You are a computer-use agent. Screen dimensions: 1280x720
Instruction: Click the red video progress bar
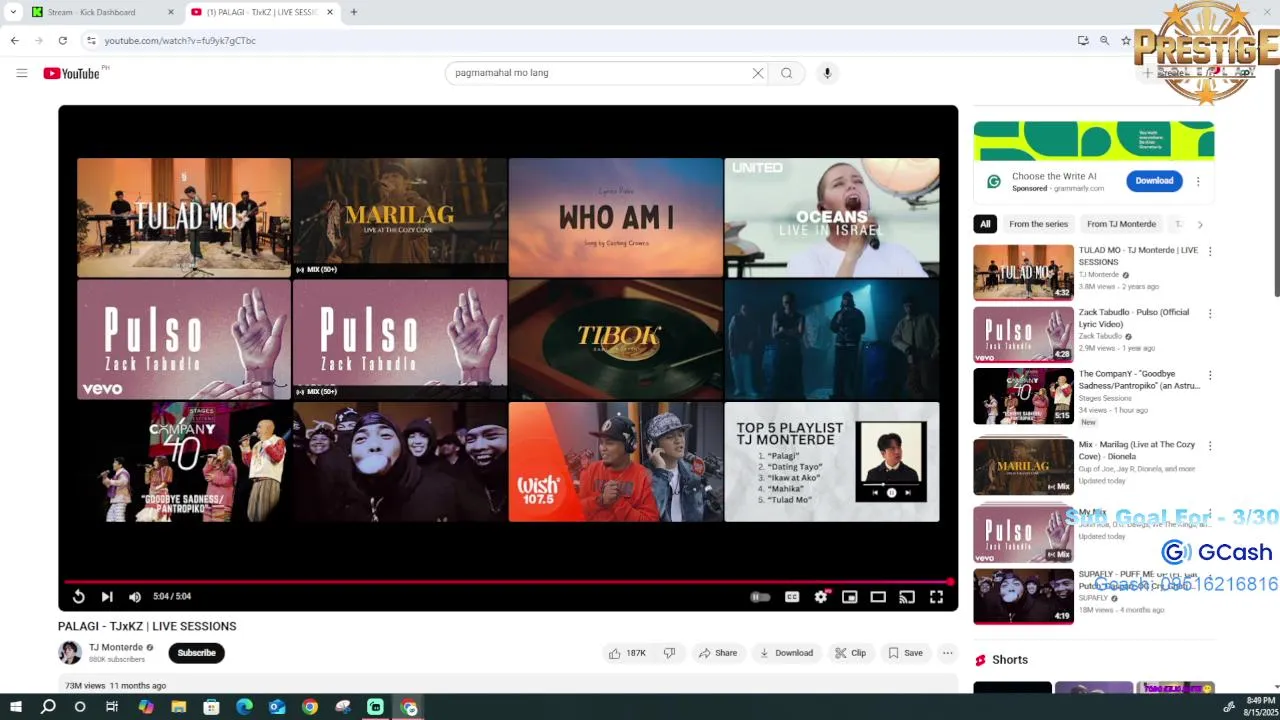508,581
